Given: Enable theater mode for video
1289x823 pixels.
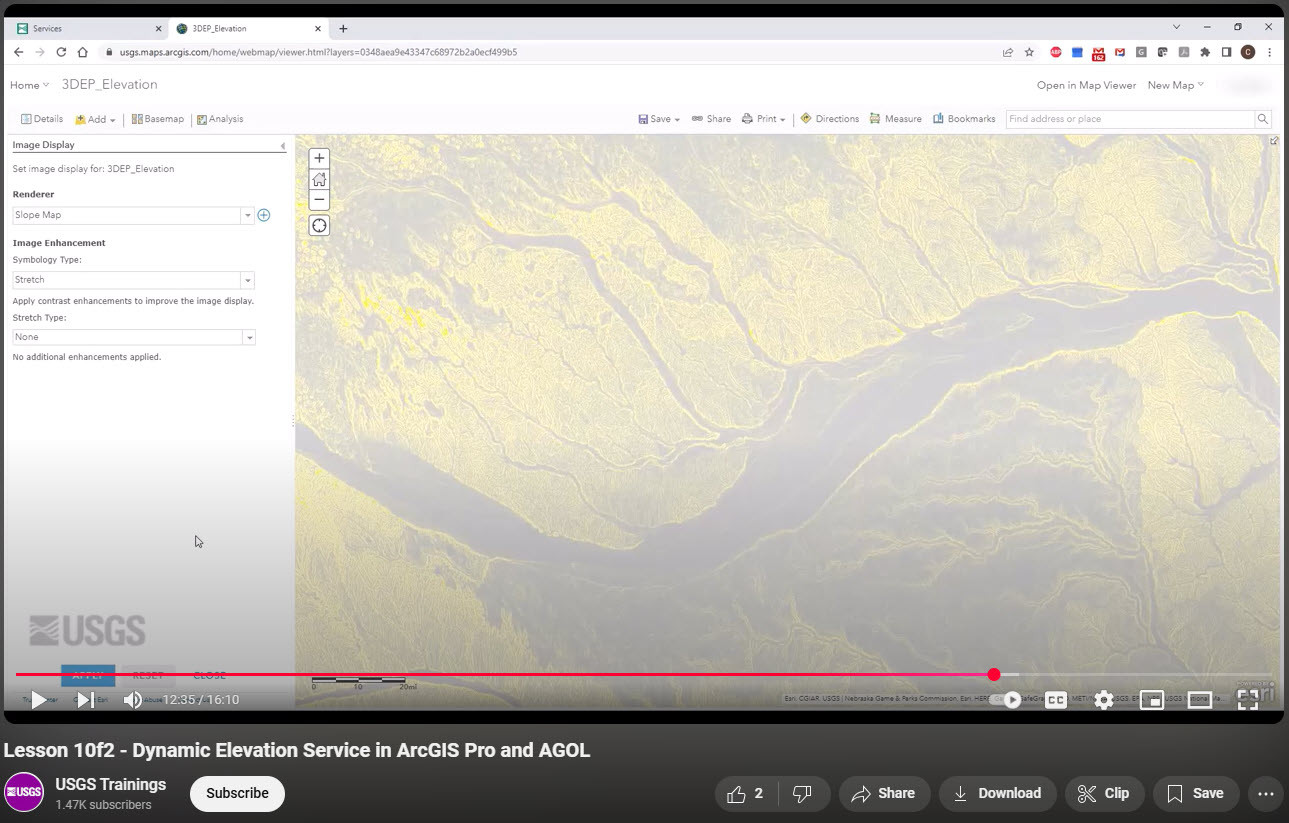Looking at the screenshot, I should [1200, 700].
